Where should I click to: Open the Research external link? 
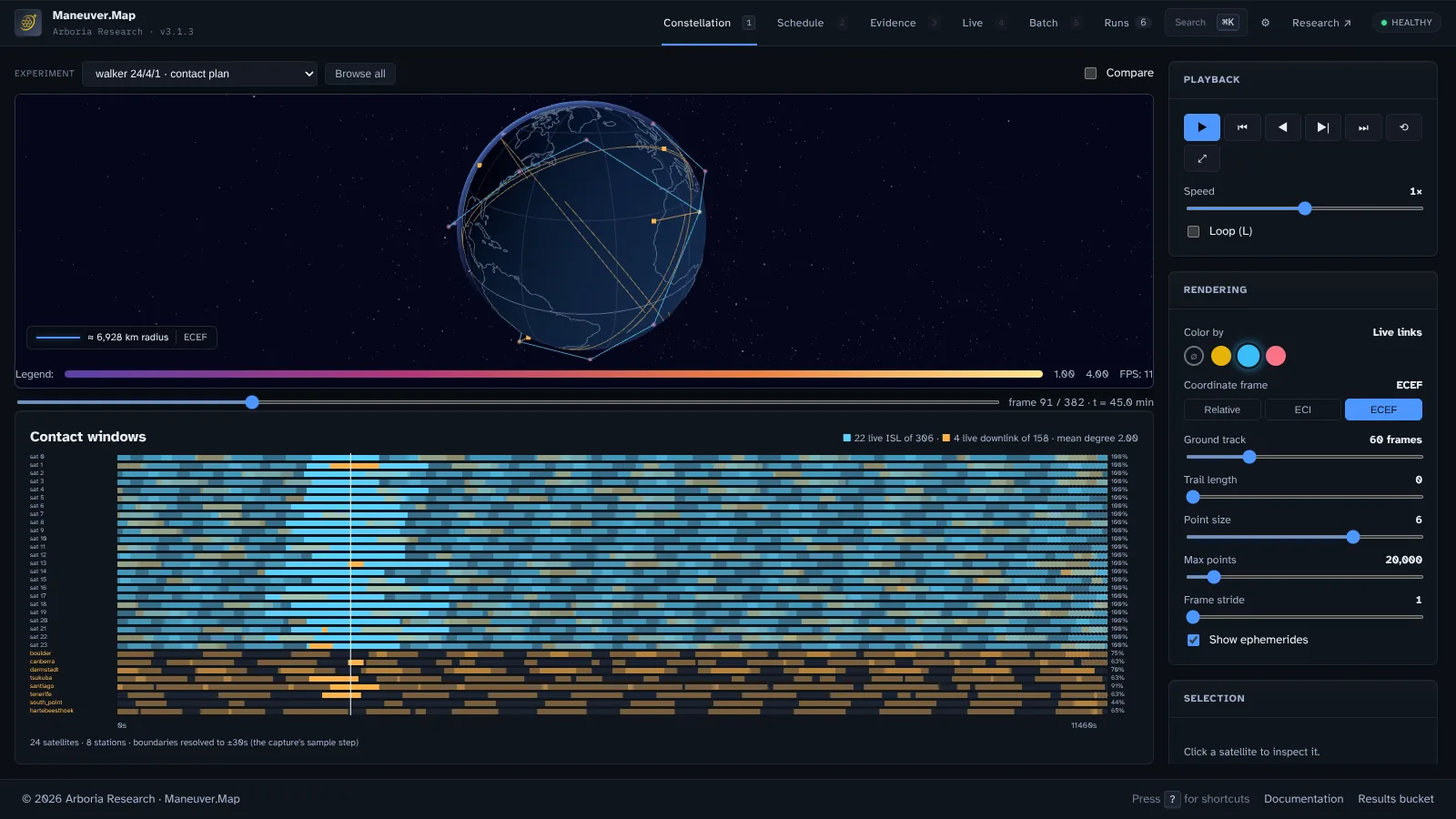click(x=1321, y=23)
